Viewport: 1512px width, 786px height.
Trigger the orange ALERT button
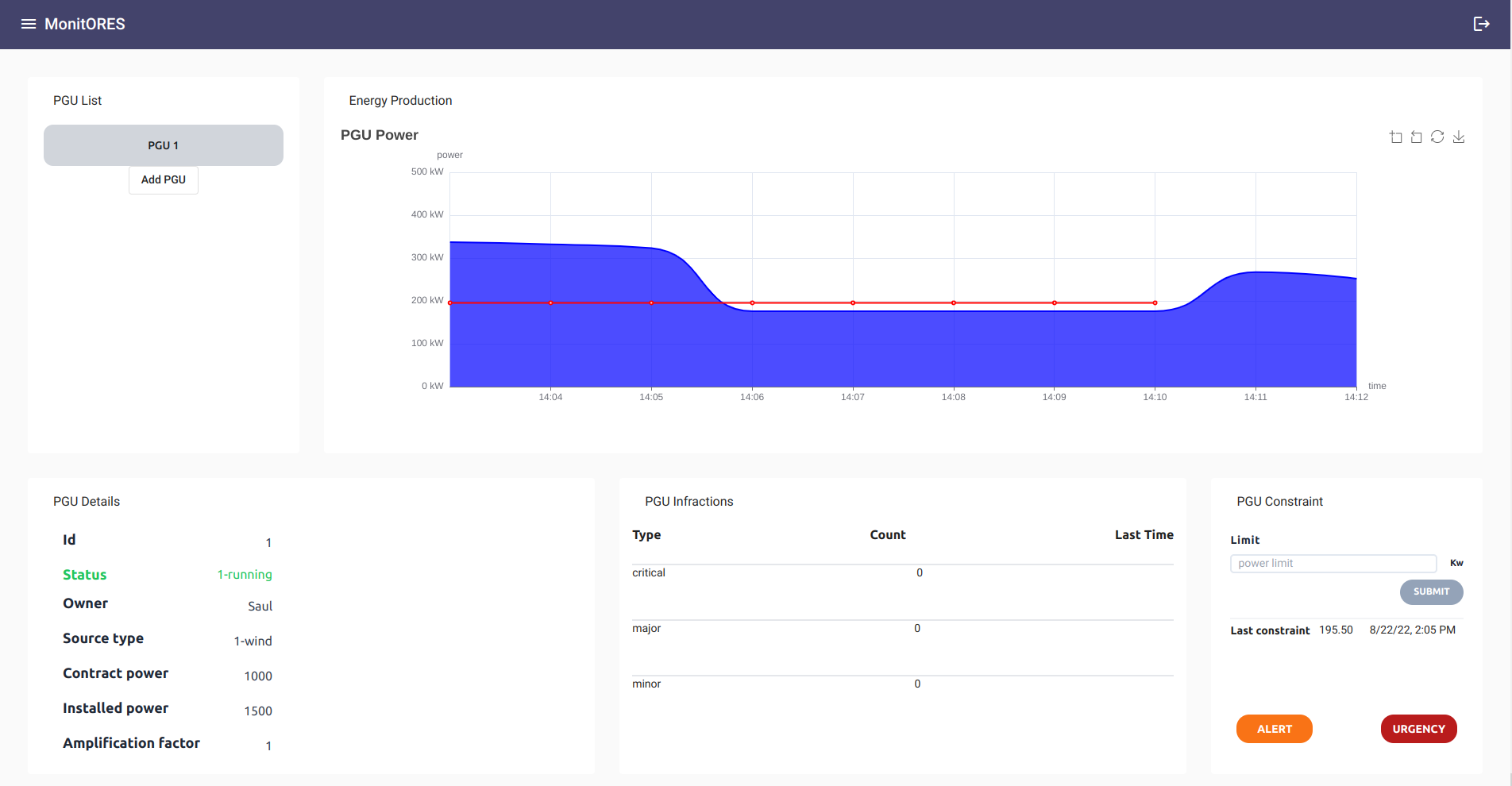[1274, 729]
